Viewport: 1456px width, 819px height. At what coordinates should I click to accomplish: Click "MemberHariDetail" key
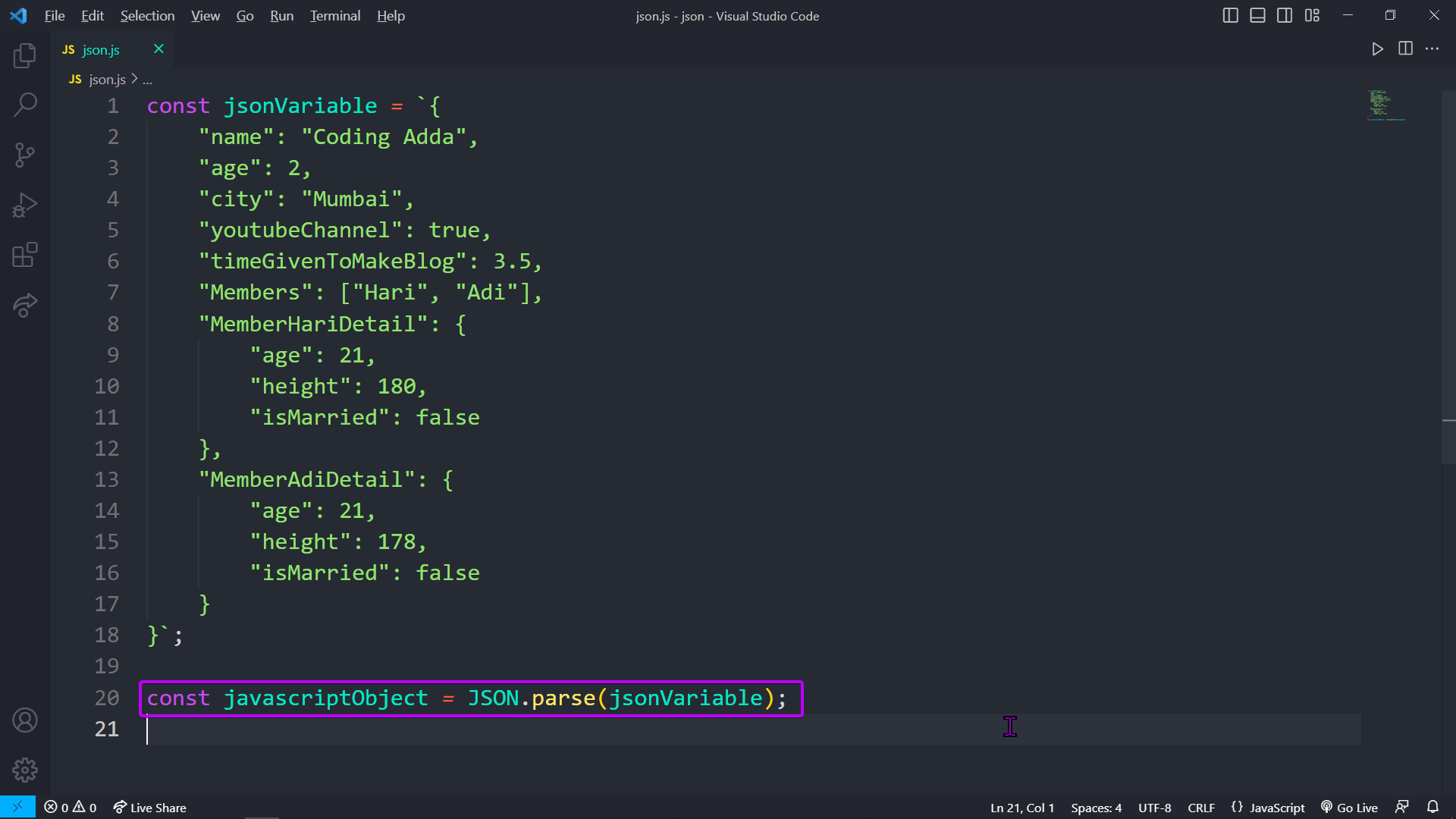[x=312, y=324]
